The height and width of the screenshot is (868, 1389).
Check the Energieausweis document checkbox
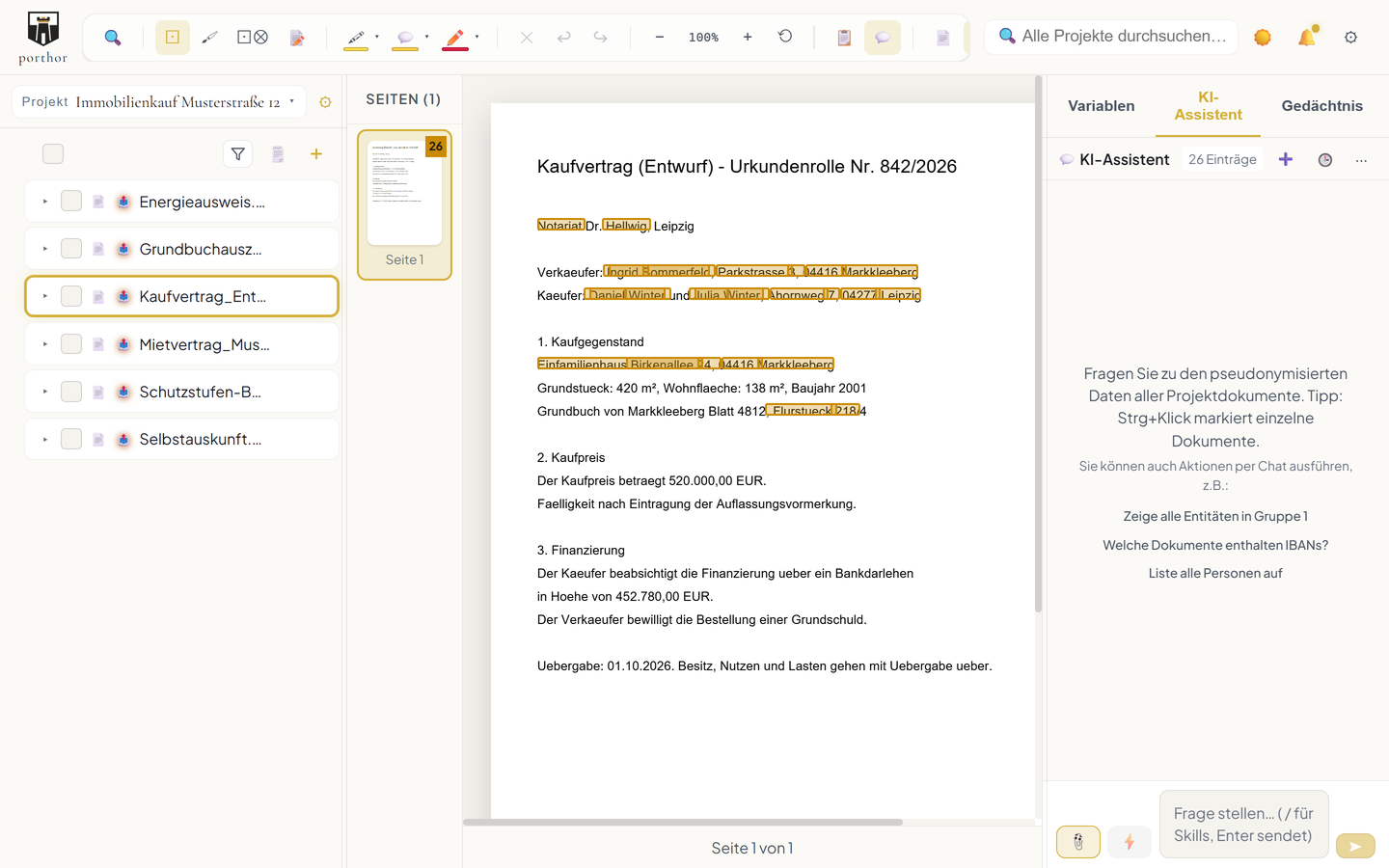(x=71, y=202)
